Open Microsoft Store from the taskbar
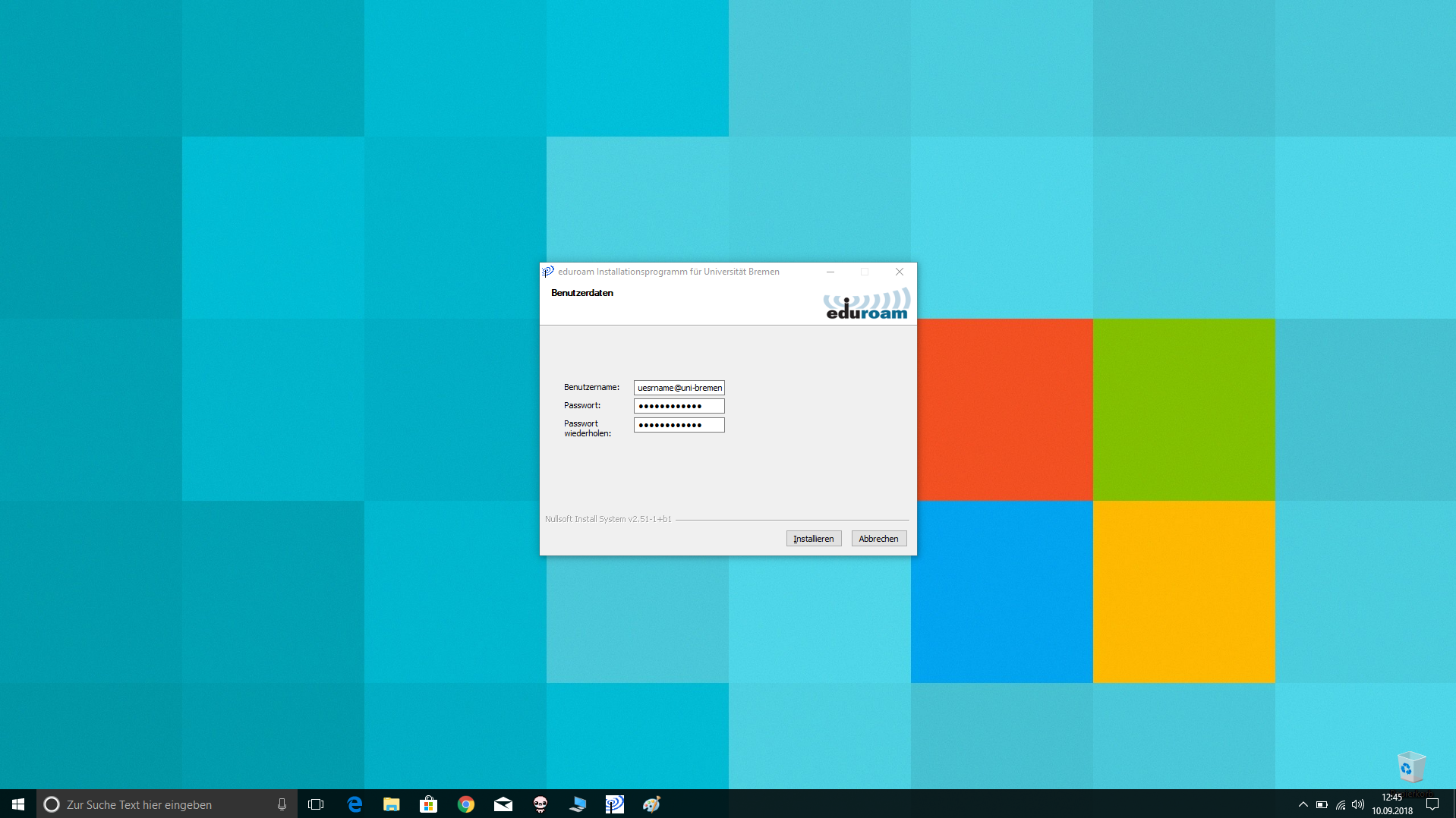The height and width of the screenshot is (818, 1456). coord(429,804)
